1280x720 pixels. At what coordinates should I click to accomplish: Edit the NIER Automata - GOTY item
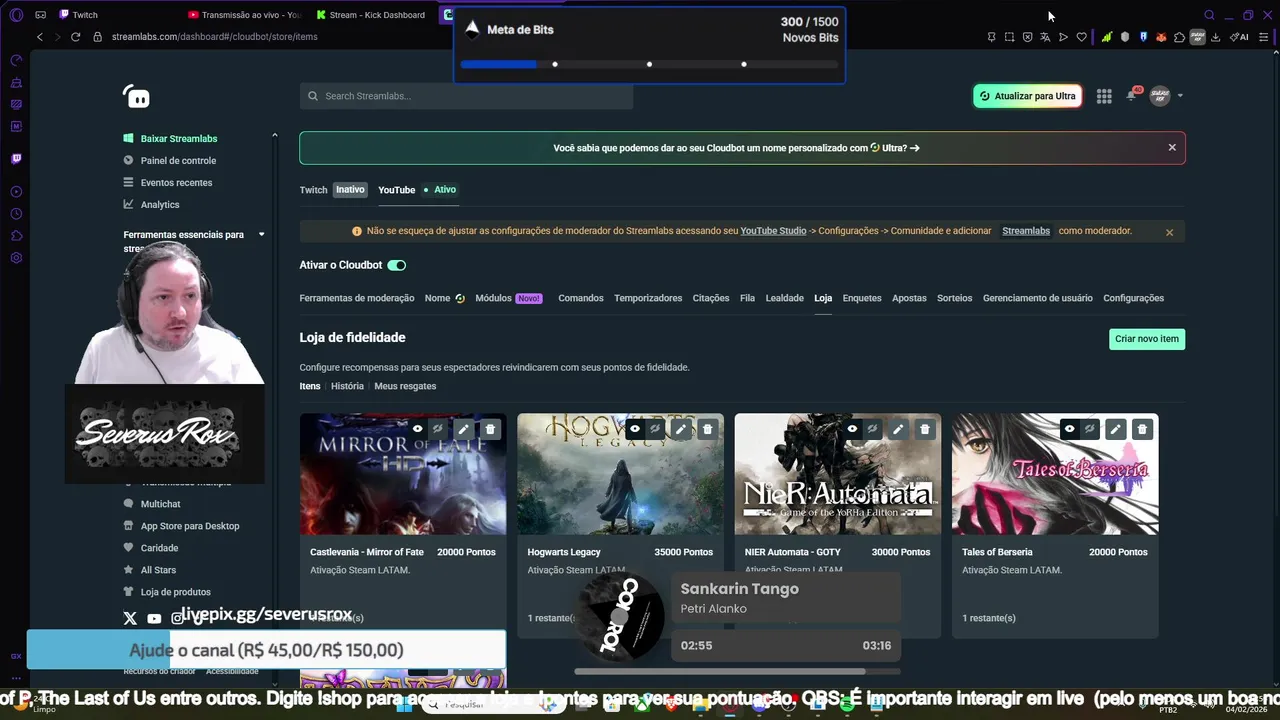click(898, 429)
